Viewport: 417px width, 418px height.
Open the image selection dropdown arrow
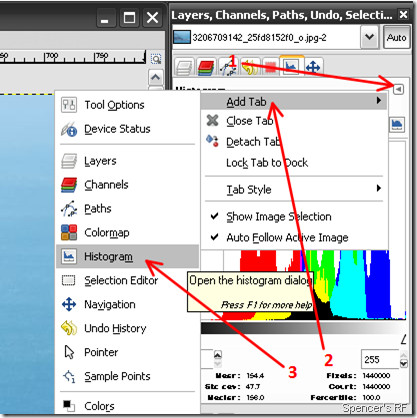point(369,37)
